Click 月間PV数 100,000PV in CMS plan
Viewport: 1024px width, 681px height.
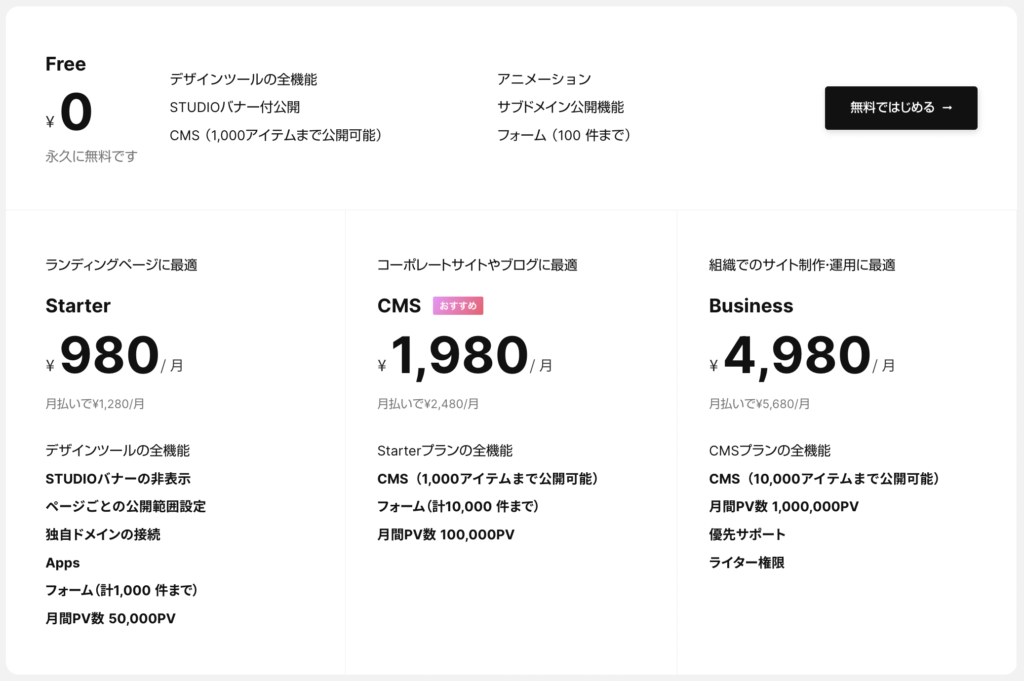coord(446,534)
